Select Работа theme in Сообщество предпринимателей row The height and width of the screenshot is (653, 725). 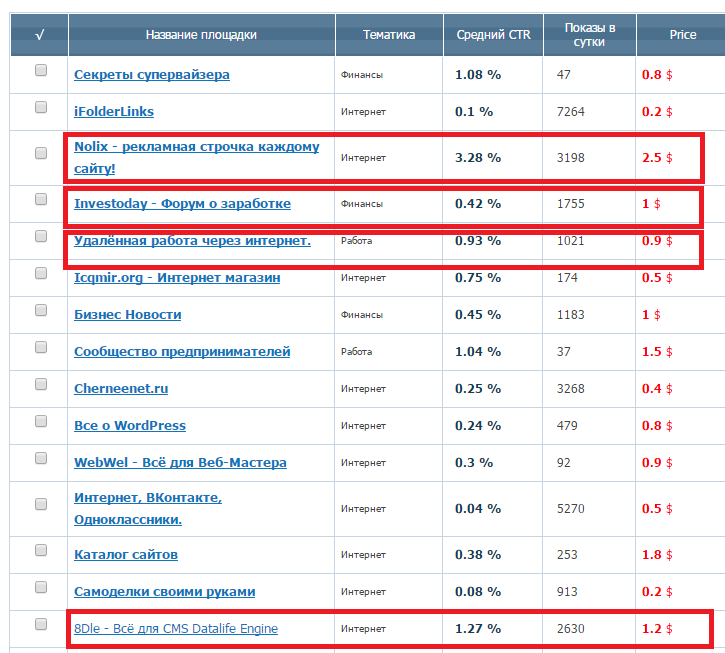coord(356,351)
